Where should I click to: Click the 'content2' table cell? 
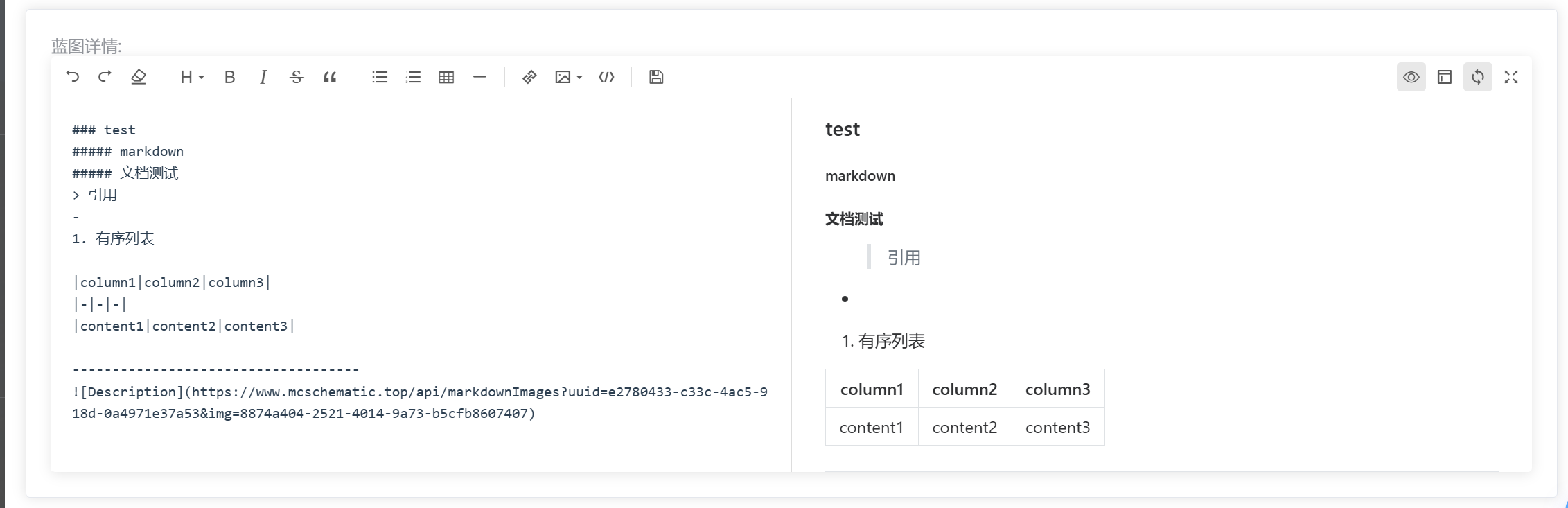[964, 428]
